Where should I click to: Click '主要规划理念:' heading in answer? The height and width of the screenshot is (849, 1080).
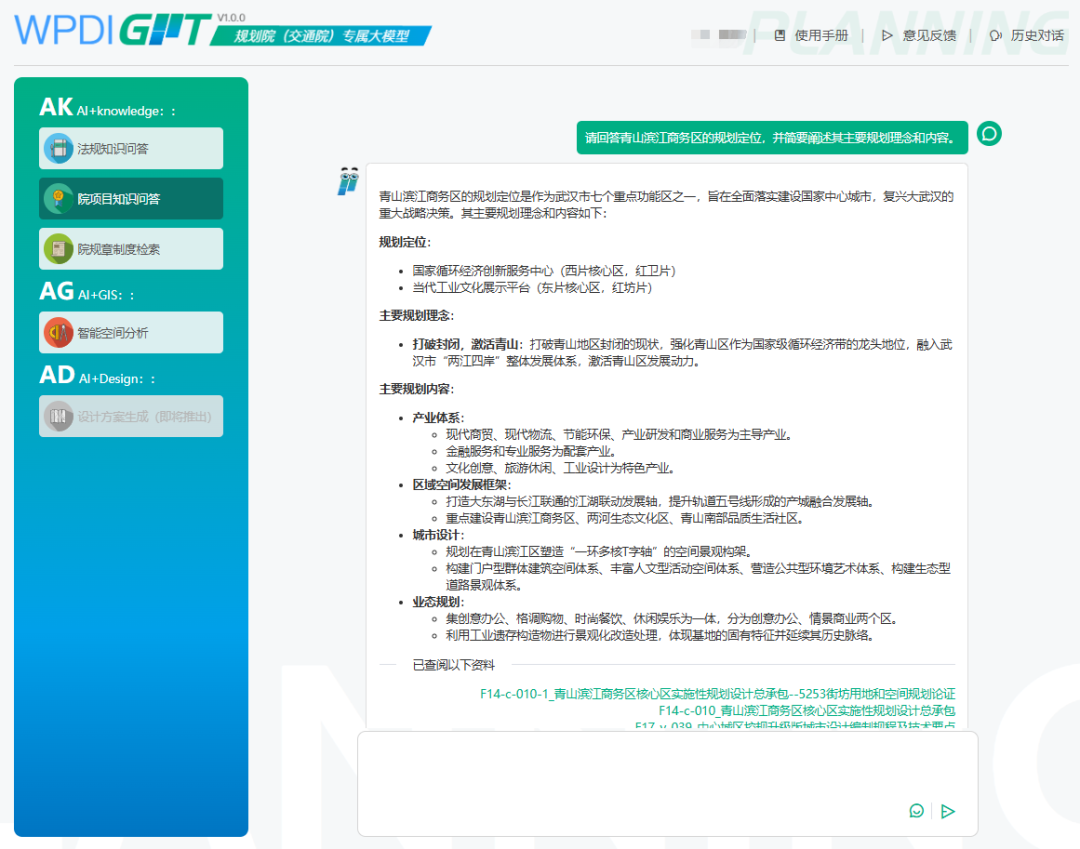417,315
